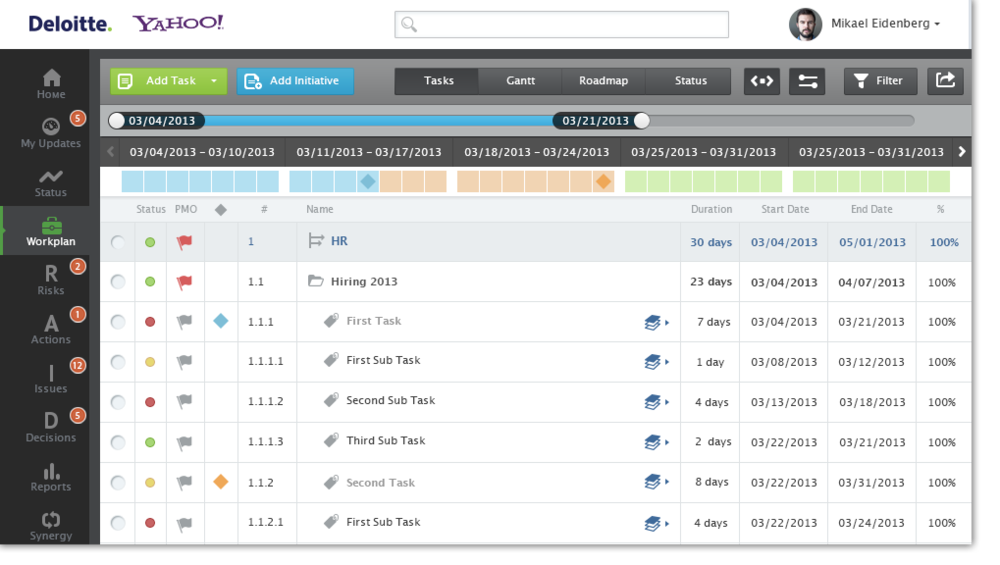The image size is (1000, 565).
Task: Select the radio button for row 1.1.2
Action: pos(118,483)
